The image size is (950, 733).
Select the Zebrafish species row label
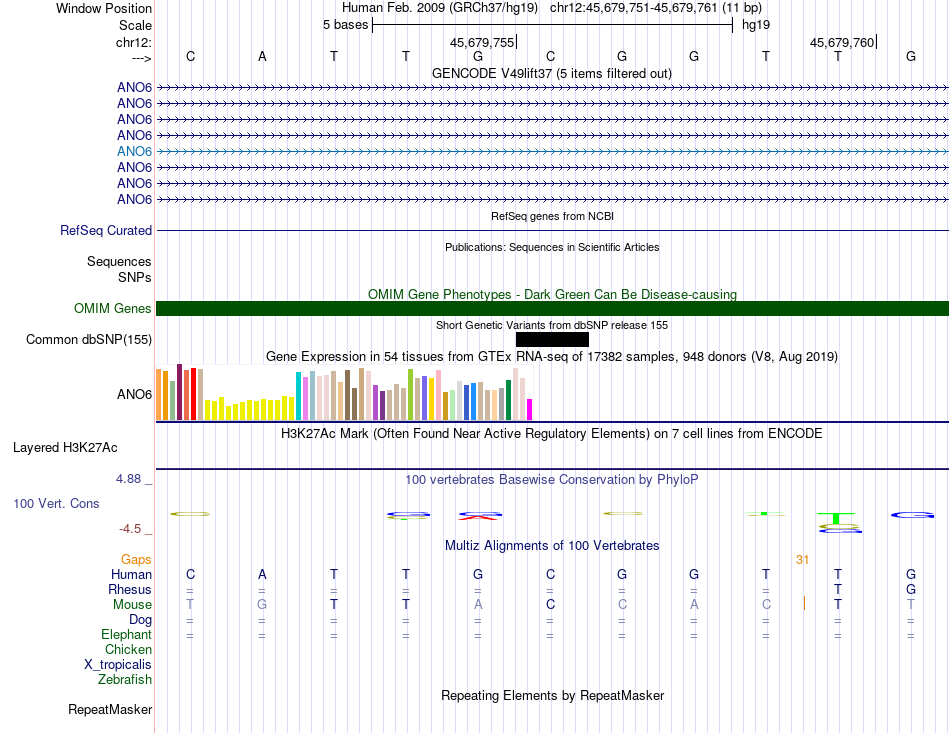(125, 680)
